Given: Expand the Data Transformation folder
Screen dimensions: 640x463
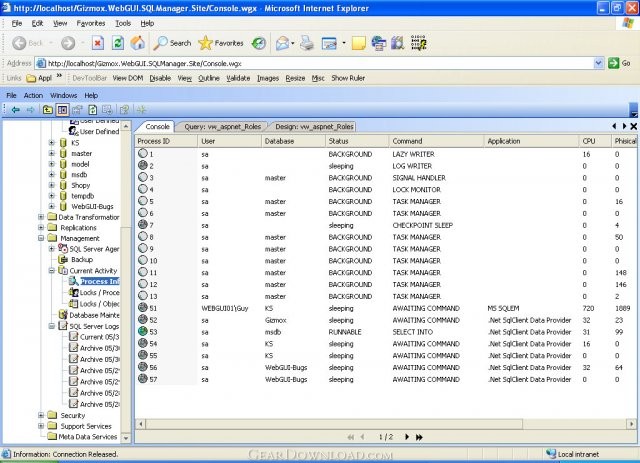Looking at the screenshot, I should pos(41,217).
